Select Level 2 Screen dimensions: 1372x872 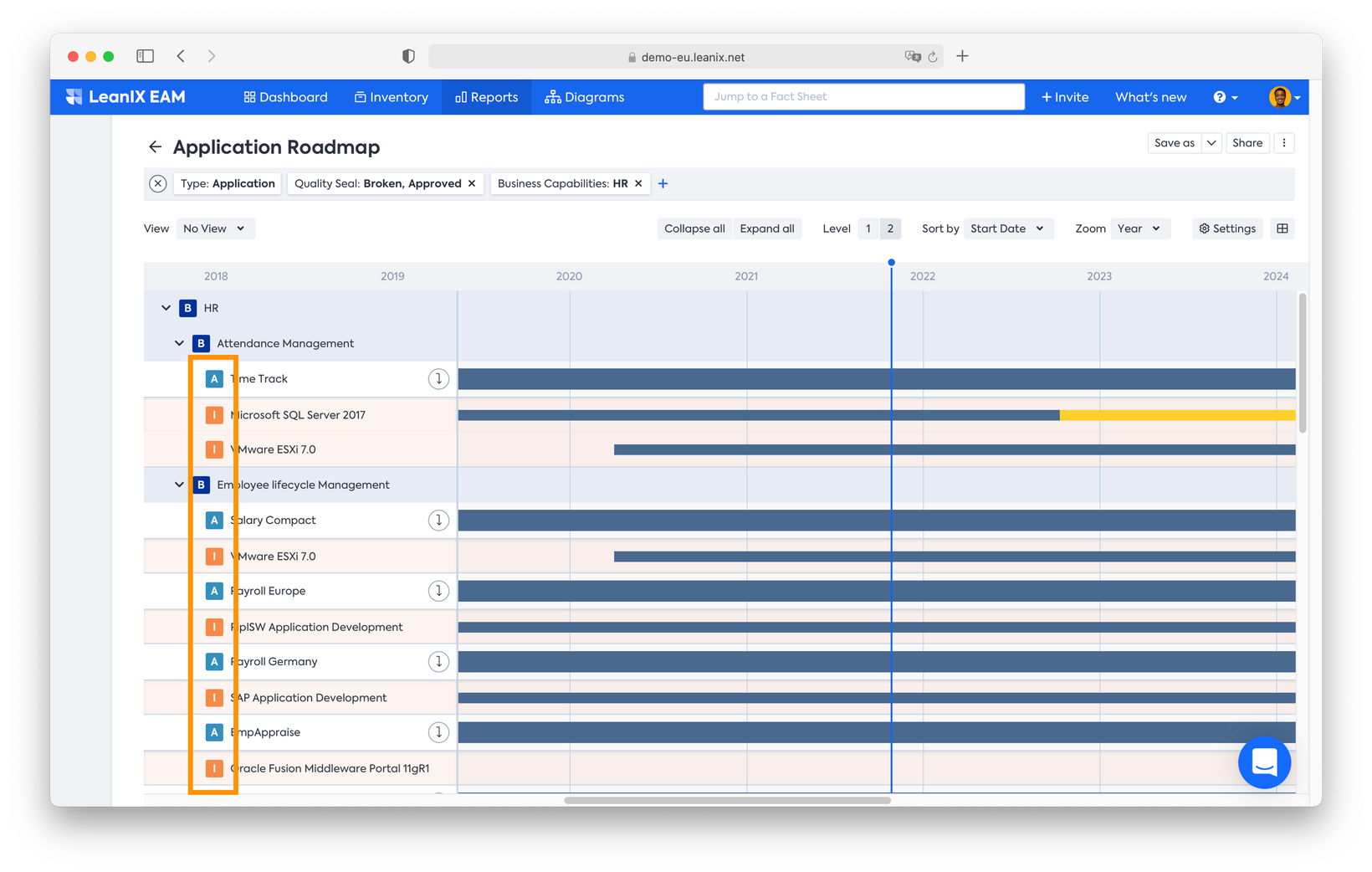890,228
